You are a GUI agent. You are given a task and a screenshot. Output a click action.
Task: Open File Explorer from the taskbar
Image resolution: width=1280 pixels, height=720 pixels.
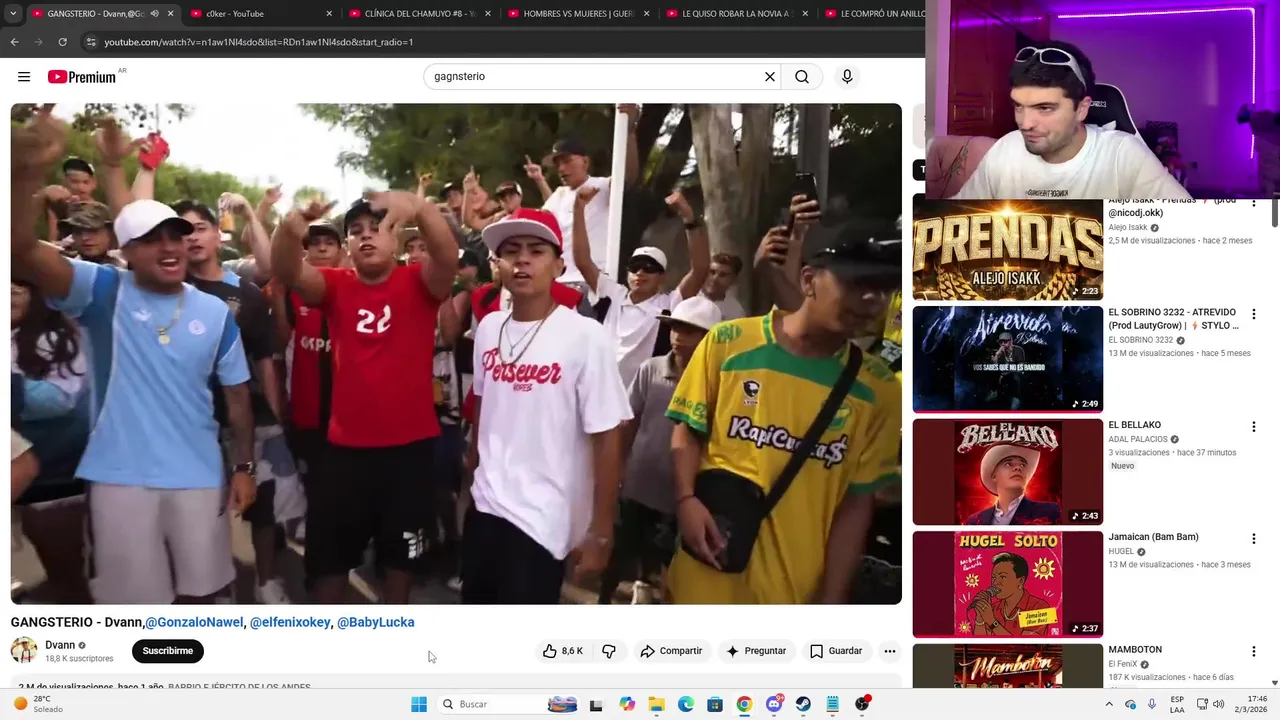pyautogui.click(x=656, y=704)
